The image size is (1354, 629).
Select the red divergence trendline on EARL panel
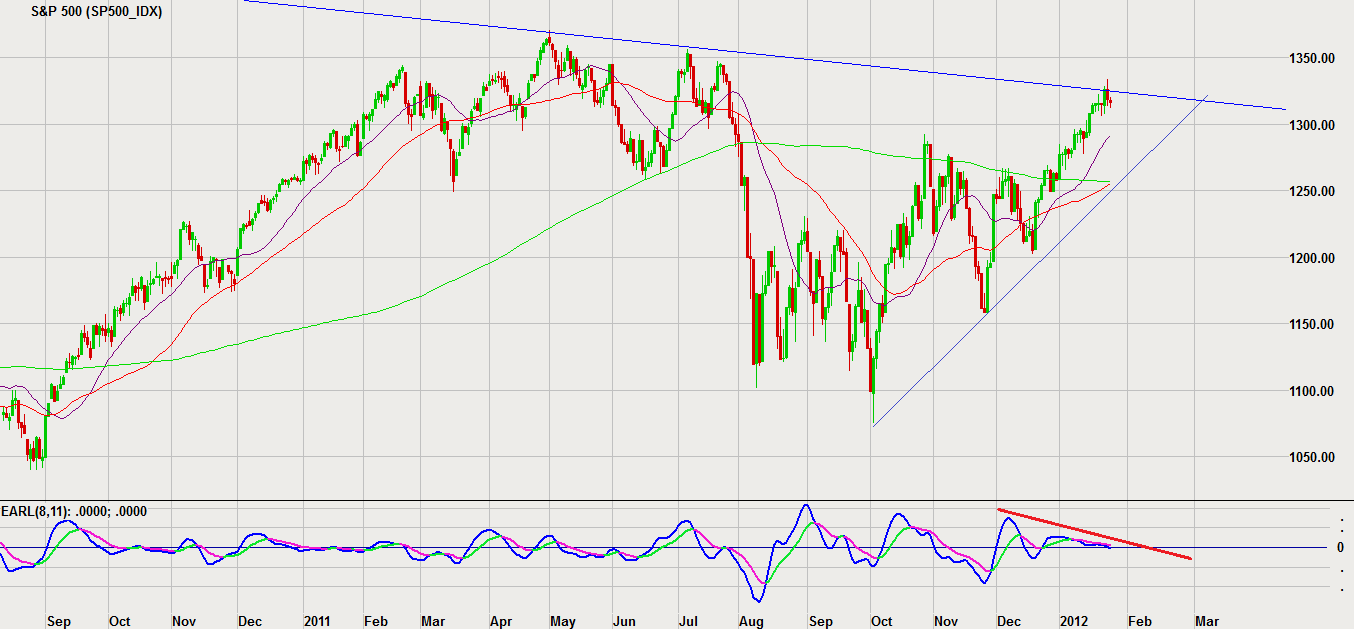[1095, 534]
